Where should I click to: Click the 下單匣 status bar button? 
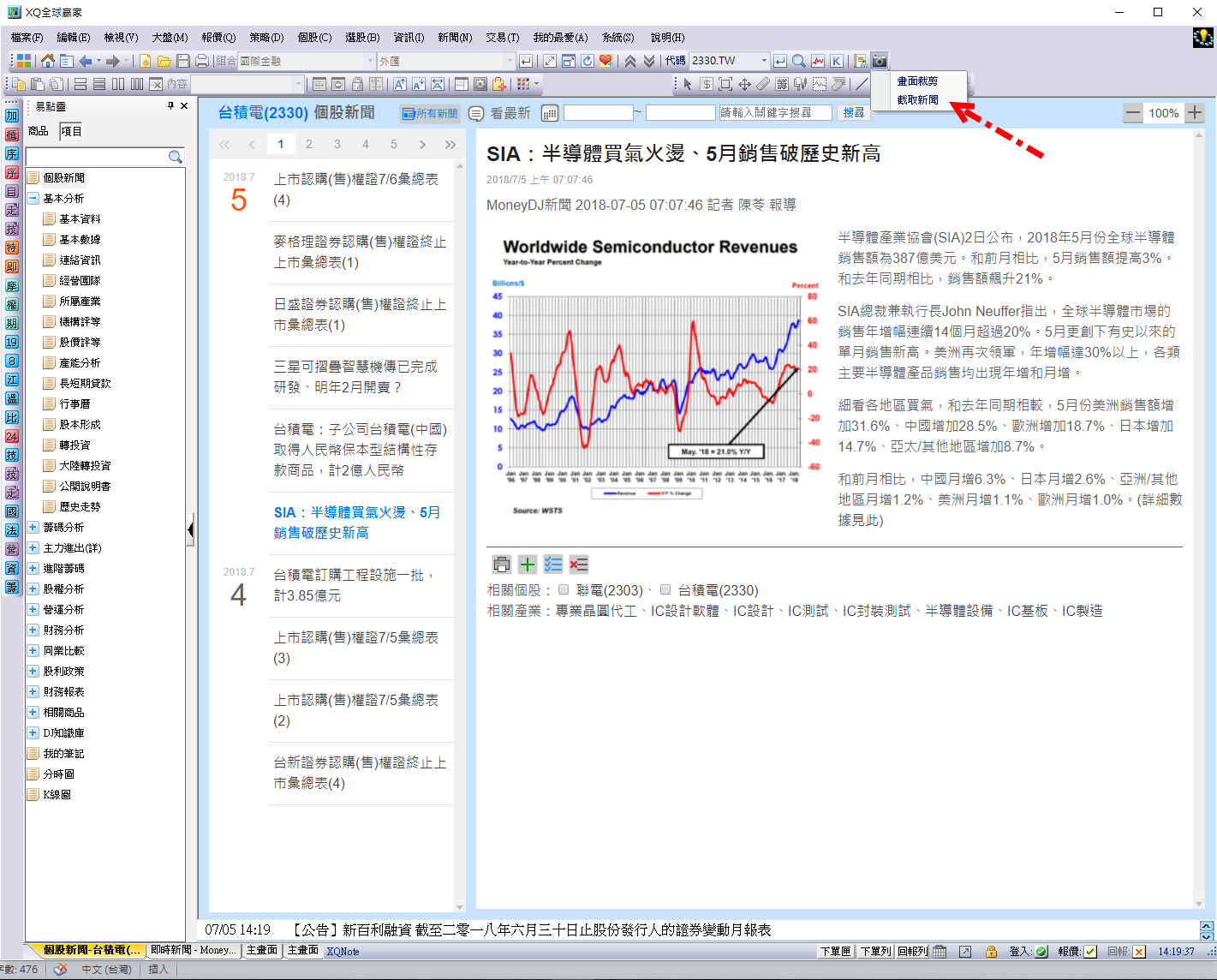coord(835,952)
